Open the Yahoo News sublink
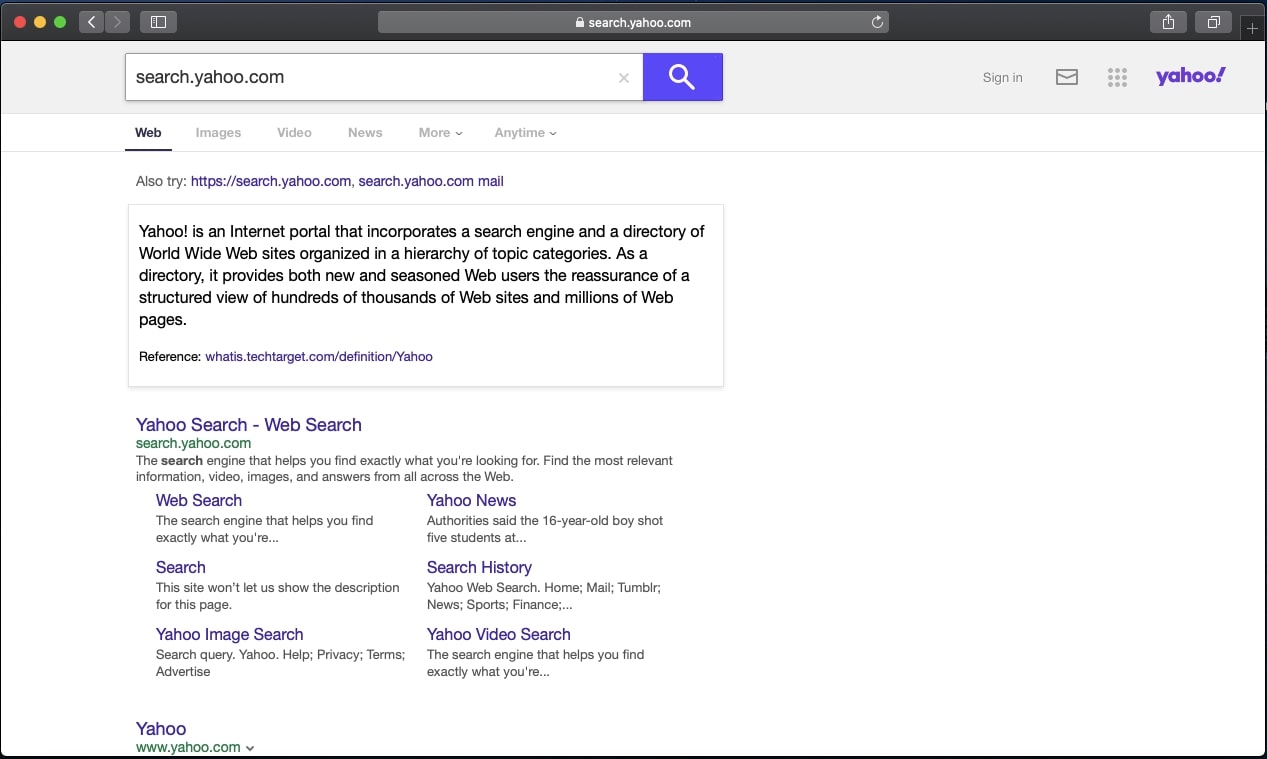1267x759 pixels. [471, 500]
